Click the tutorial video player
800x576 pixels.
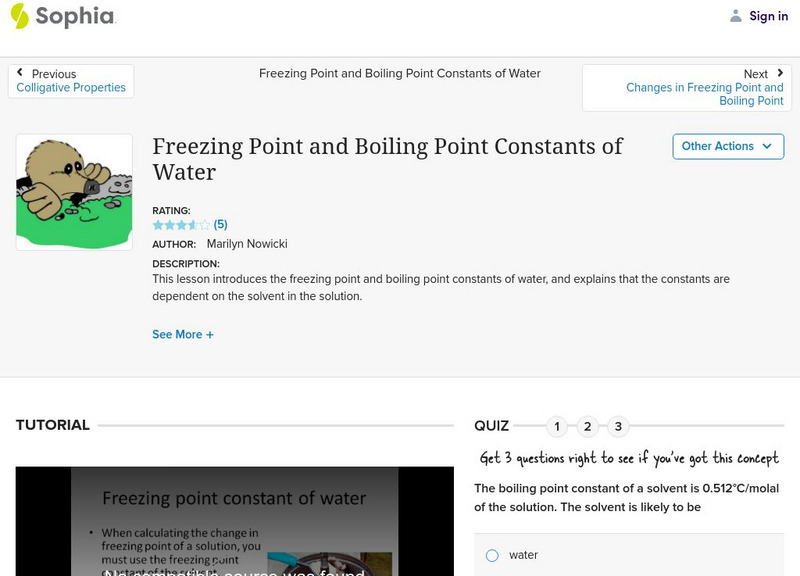click(x=234, y=521)
